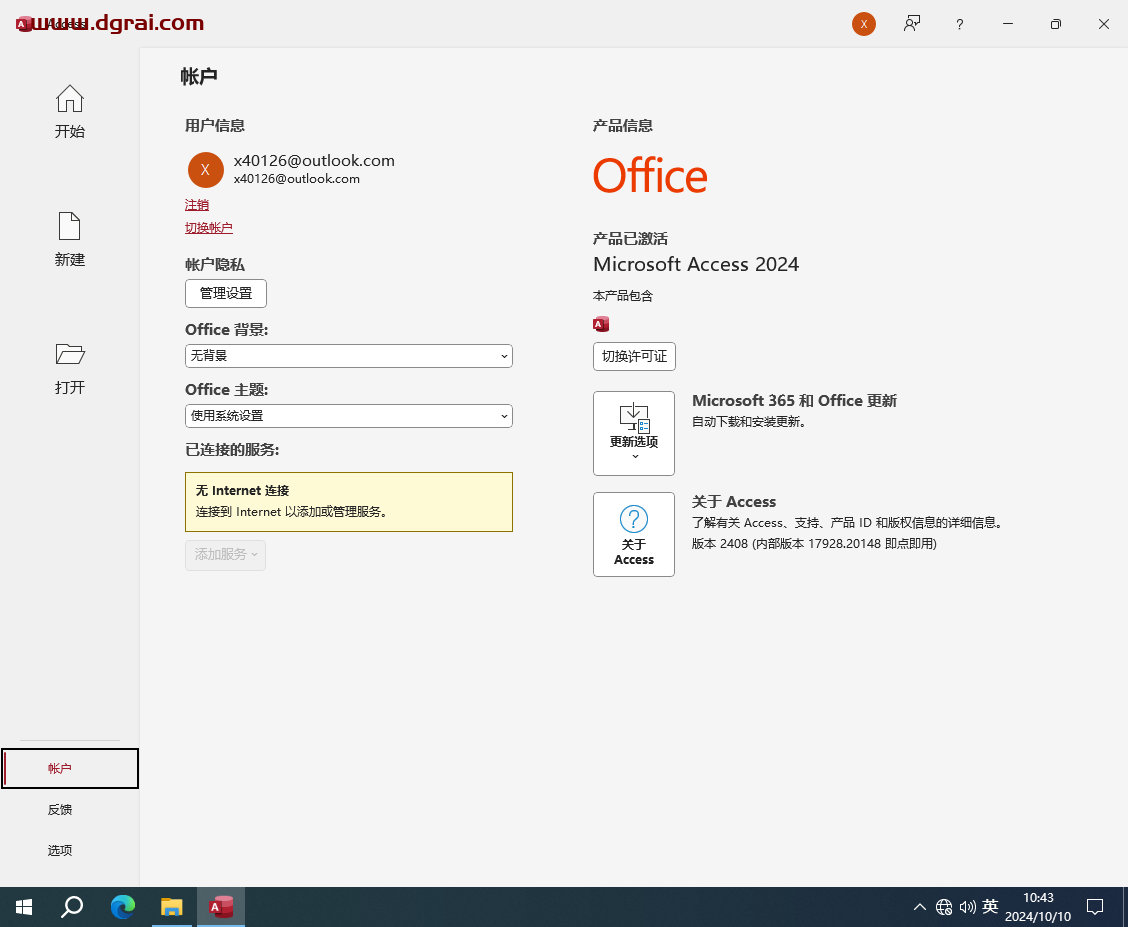Viewport: 1128px width, 927px height.
Task: Click the network globe tray icon
Action: click(x=944, y=907)
